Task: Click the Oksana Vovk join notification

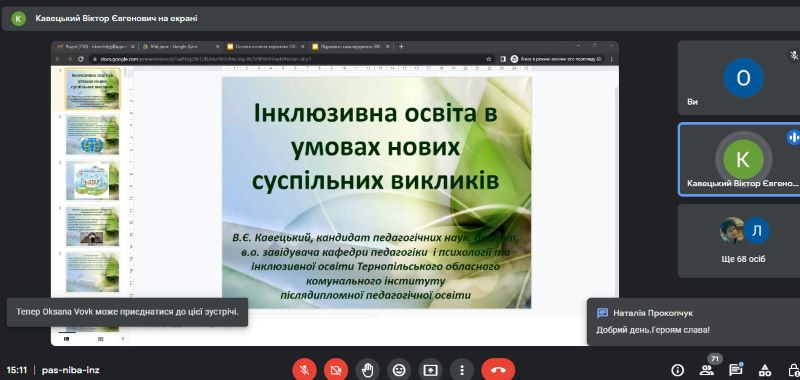Action: point(127,311)
